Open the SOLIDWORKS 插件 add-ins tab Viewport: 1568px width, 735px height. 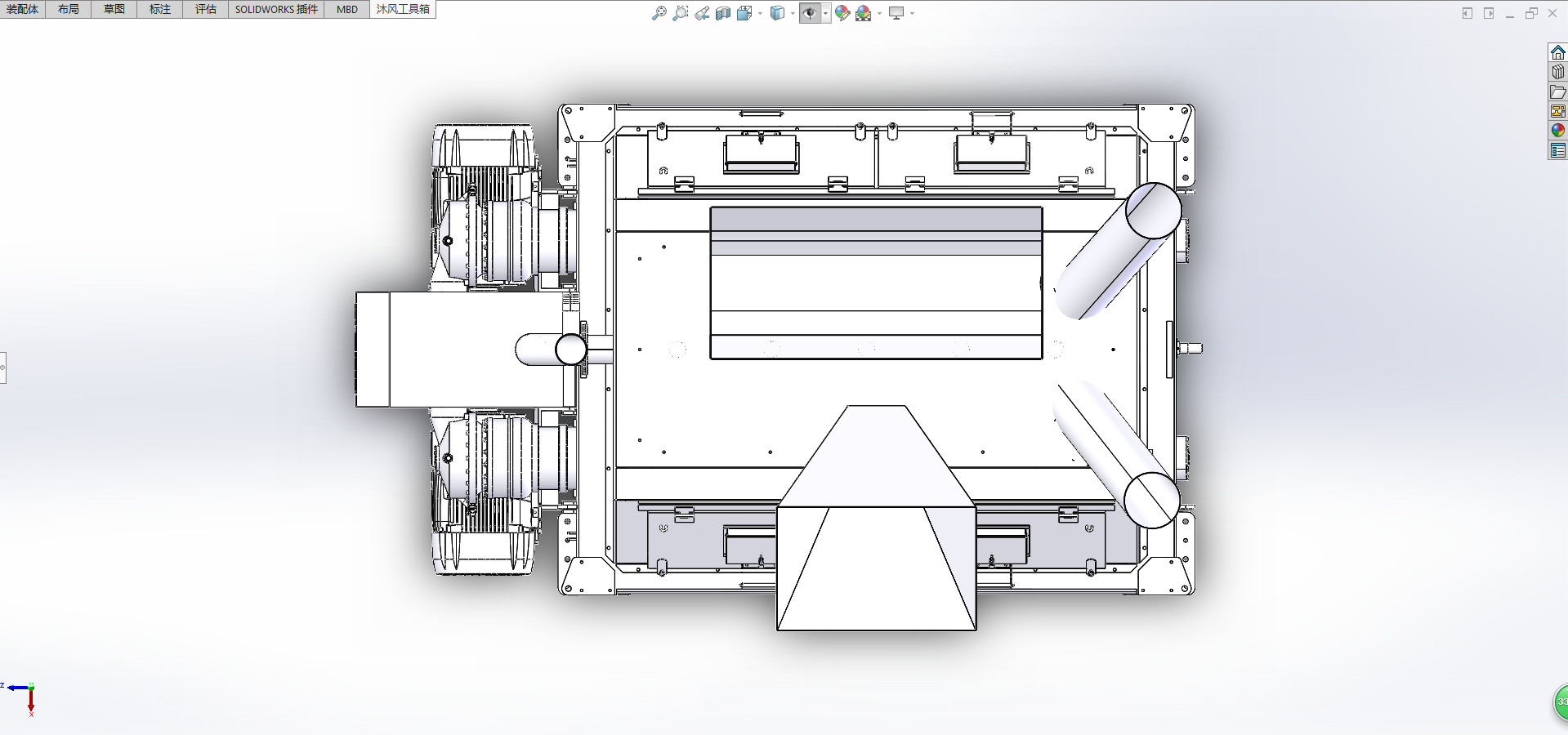coord(276,9)
